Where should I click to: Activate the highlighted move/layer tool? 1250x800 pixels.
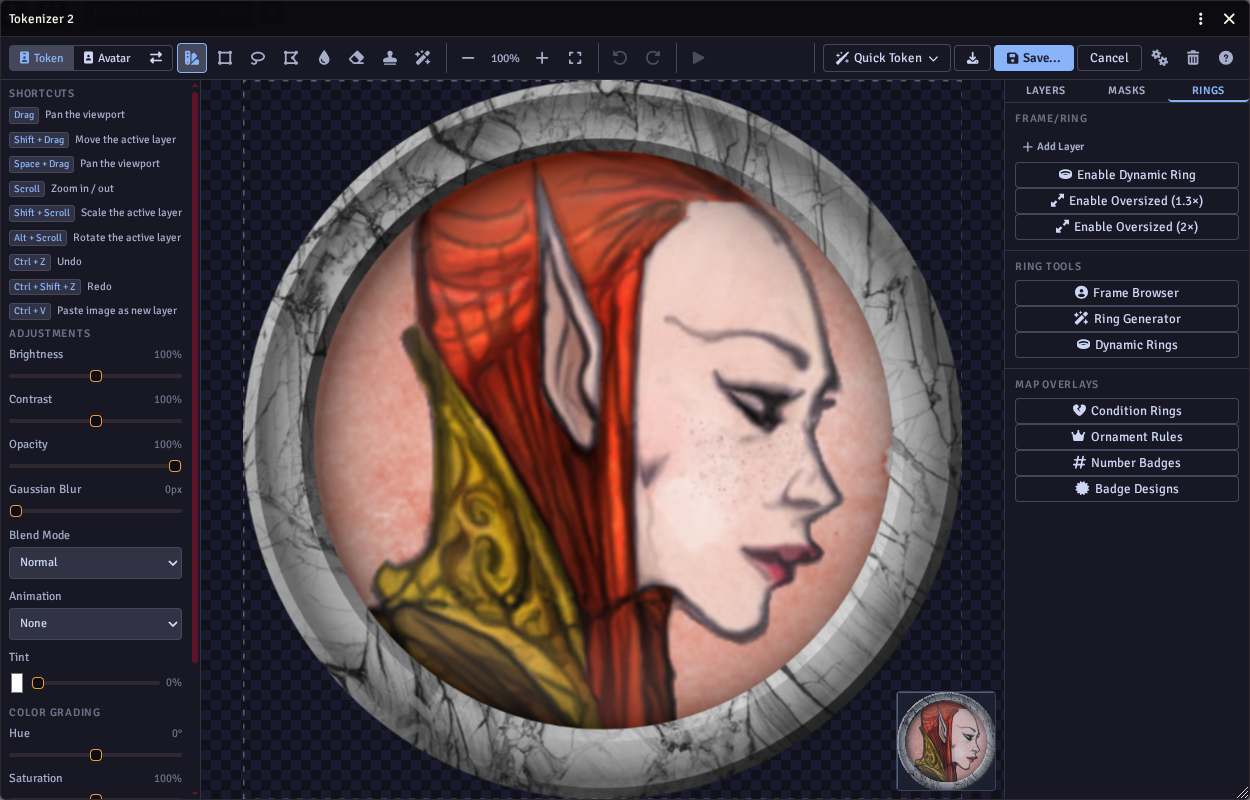tap(192, 58)
